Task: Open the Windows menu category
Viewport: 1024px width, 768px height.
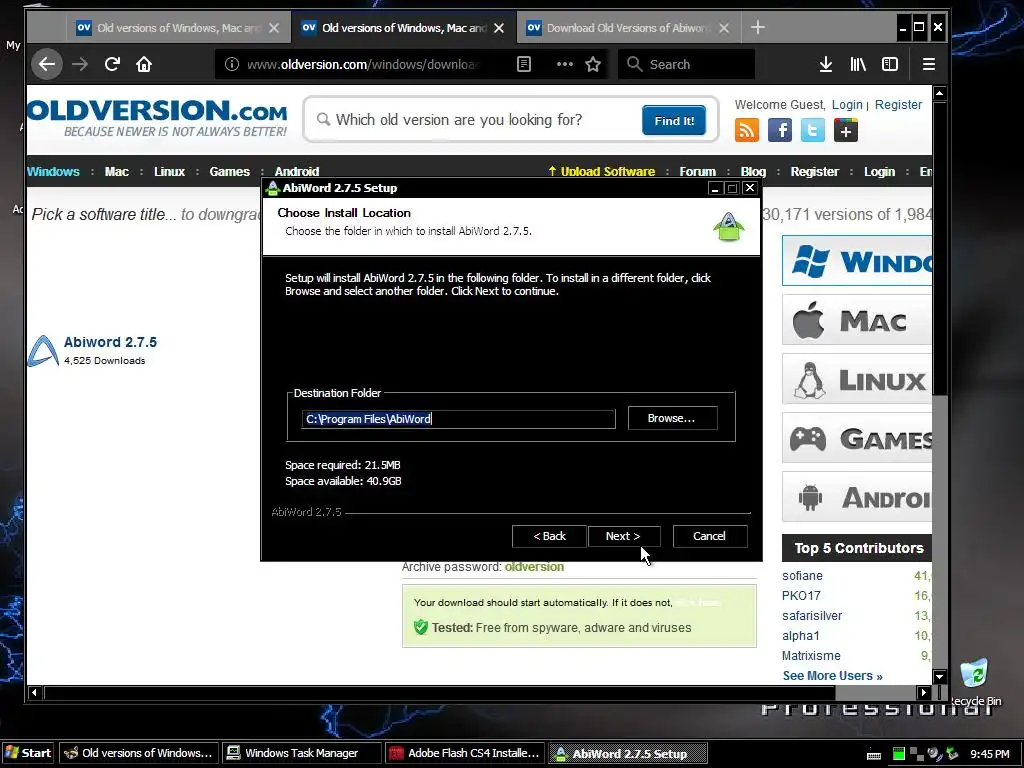Action: [53, 172]
